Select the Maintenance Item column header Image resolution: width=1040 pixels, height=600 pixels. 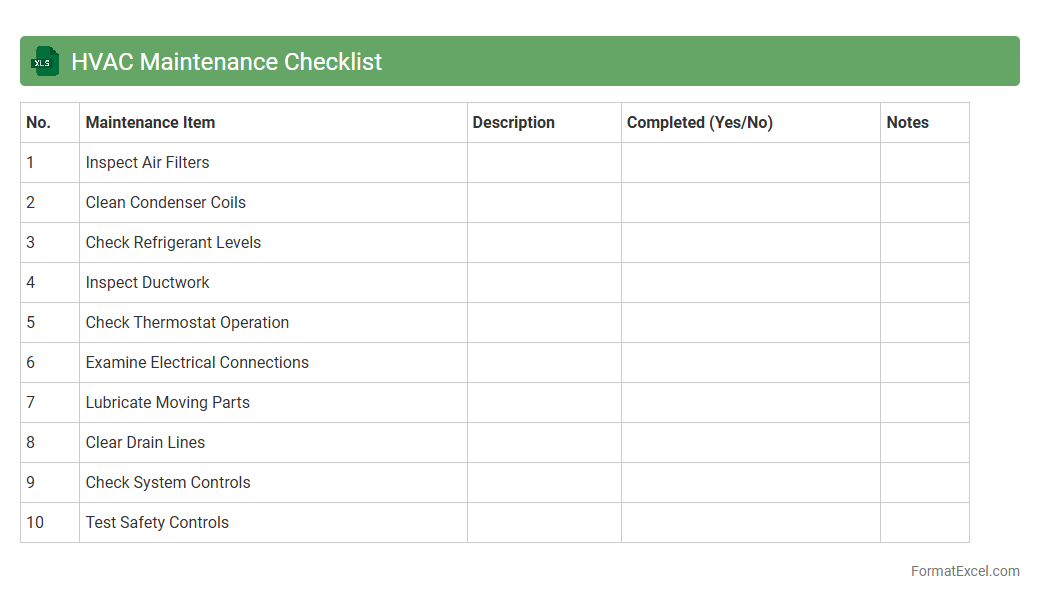tap(150, 122)
